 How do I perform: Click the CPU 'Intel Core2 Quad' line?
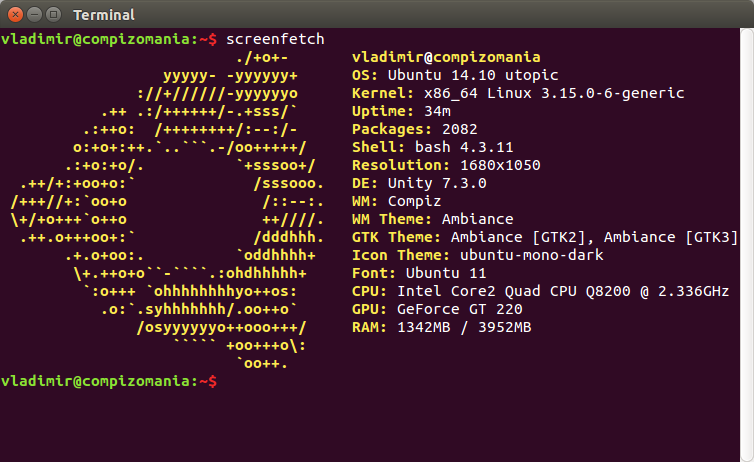[x=540, y=291]
